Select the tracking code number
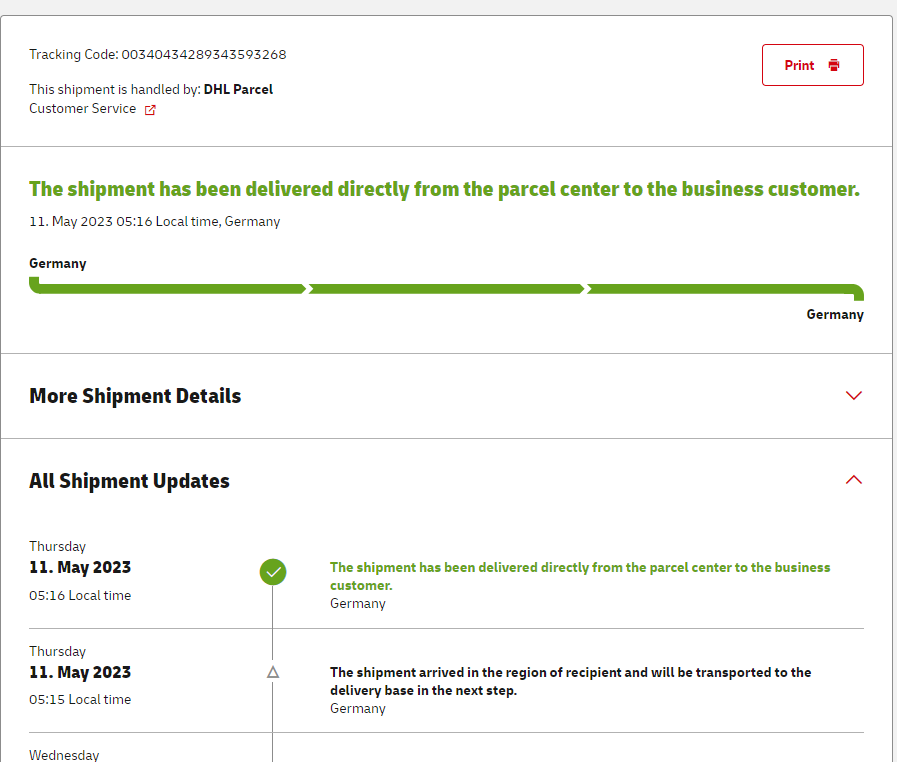The width and height of the screenshot is (897, 762). click(204, 54)
